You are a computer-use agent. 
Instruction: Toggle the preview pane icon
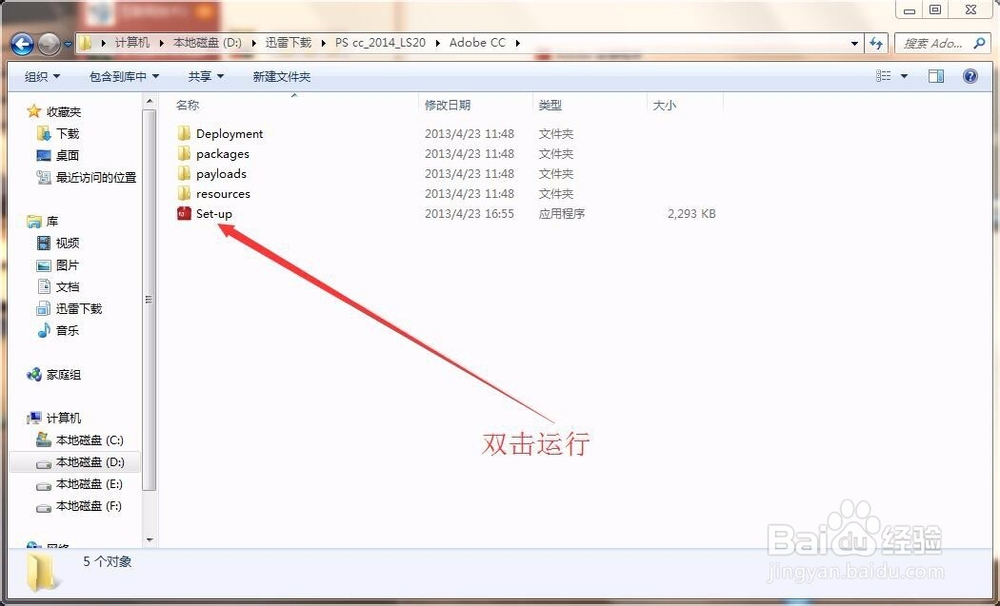point(936,76)
